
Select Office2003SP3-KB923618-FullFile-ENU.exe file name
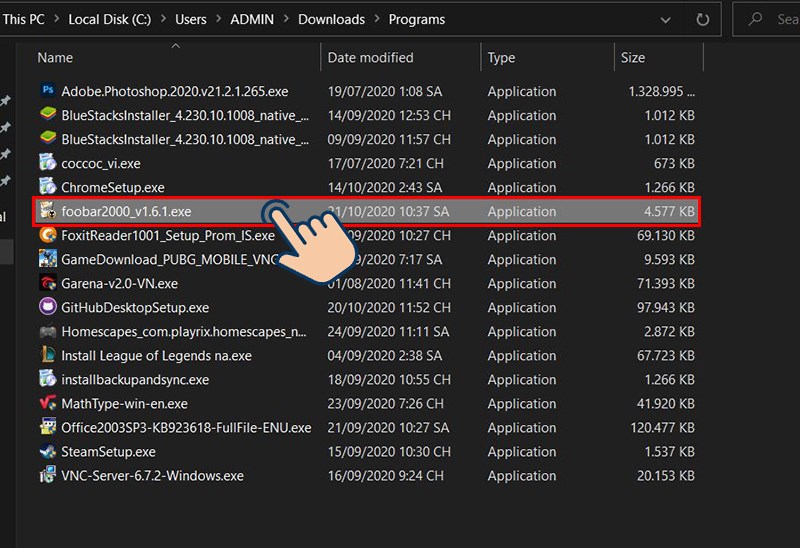click(x=186, y=428)
